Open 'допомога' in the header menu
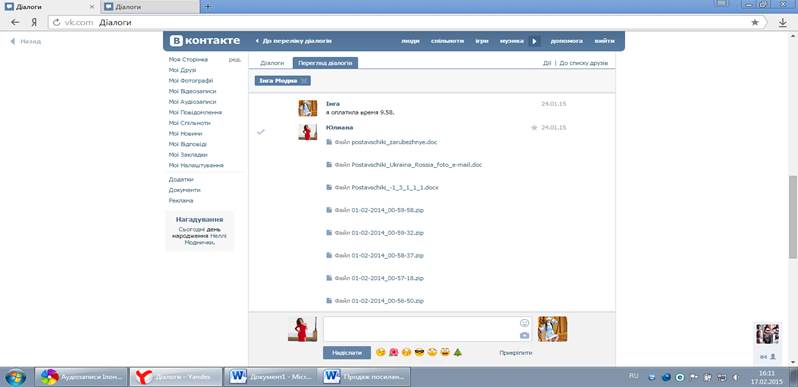This screenshot has width=798, height=387. pyautogui.click(x=566, y=41)
